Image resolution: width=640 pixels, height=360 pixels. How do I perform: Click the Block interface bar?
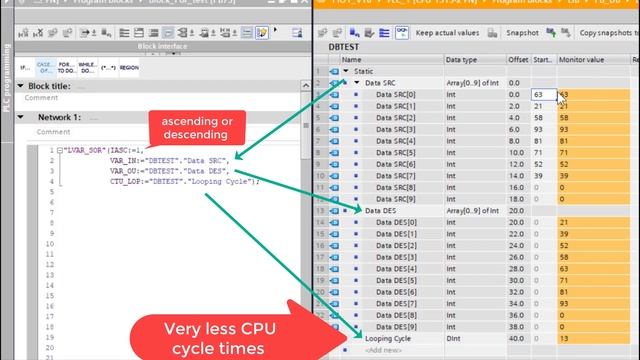click(163, 46)
